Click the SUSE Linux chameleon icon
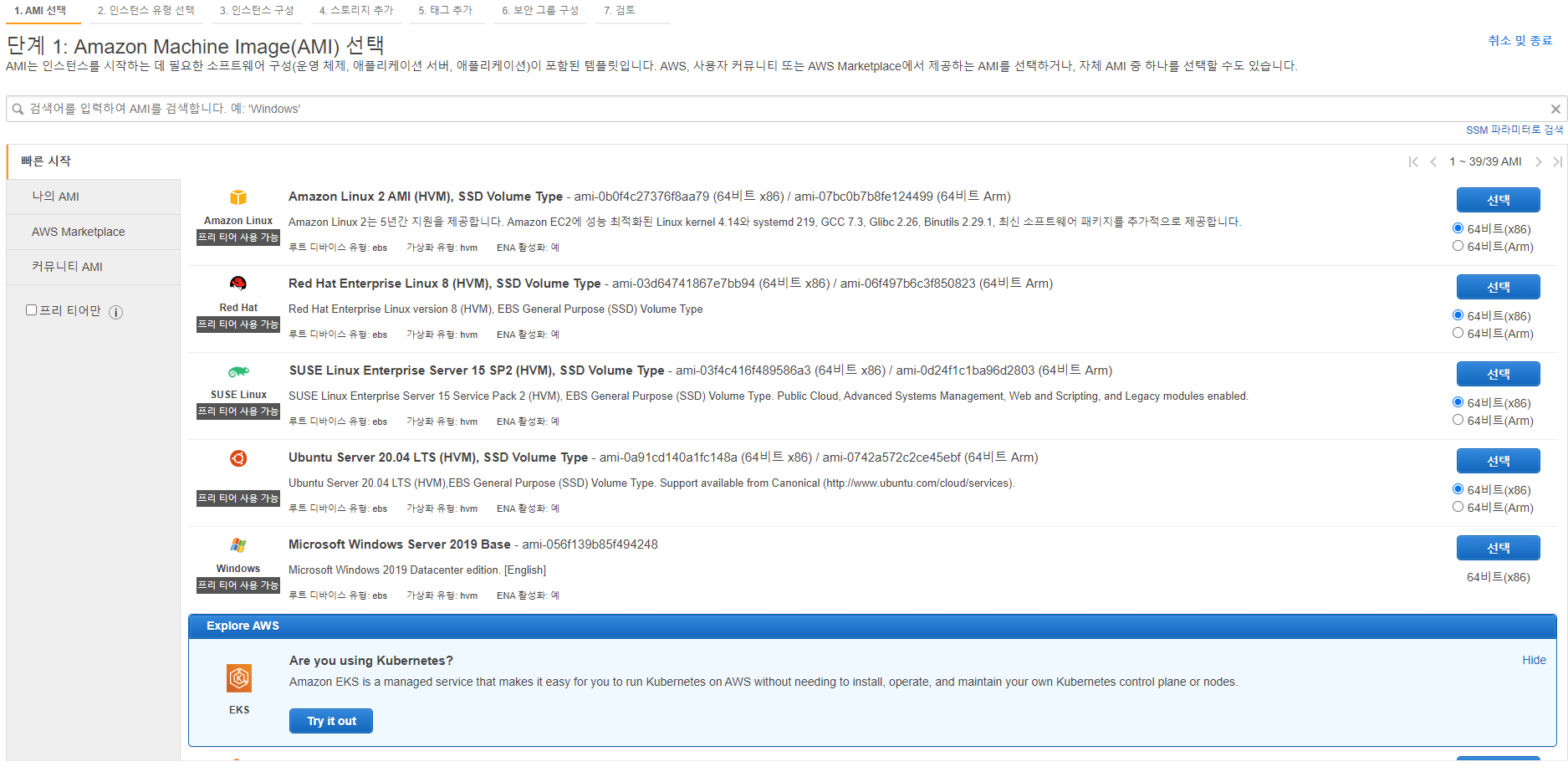The image size is (1568, 782). click(x=238, y=371)
